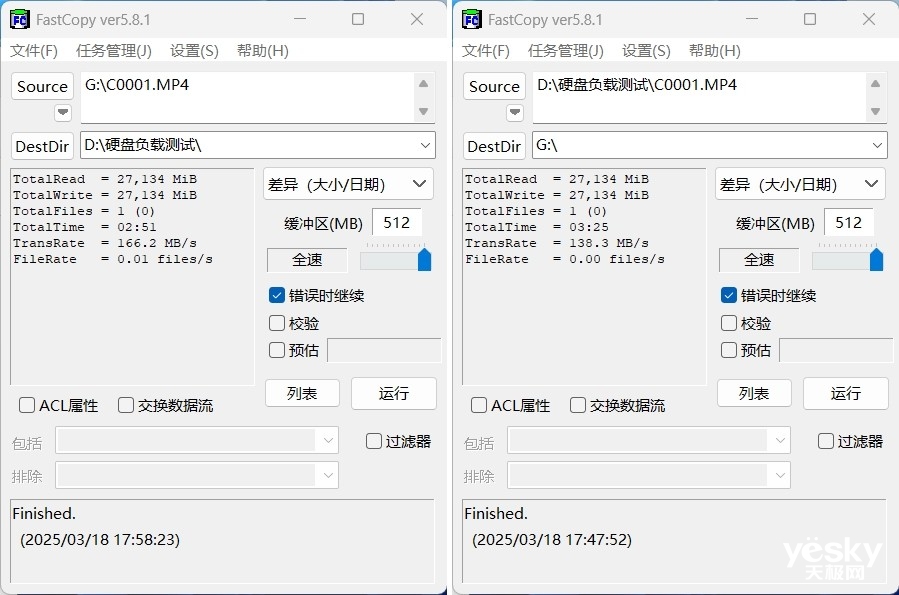Click the small arrow button under Source, right window
Image resolution: width=899 pixels, height=595 pixels.
pos(515,112)
